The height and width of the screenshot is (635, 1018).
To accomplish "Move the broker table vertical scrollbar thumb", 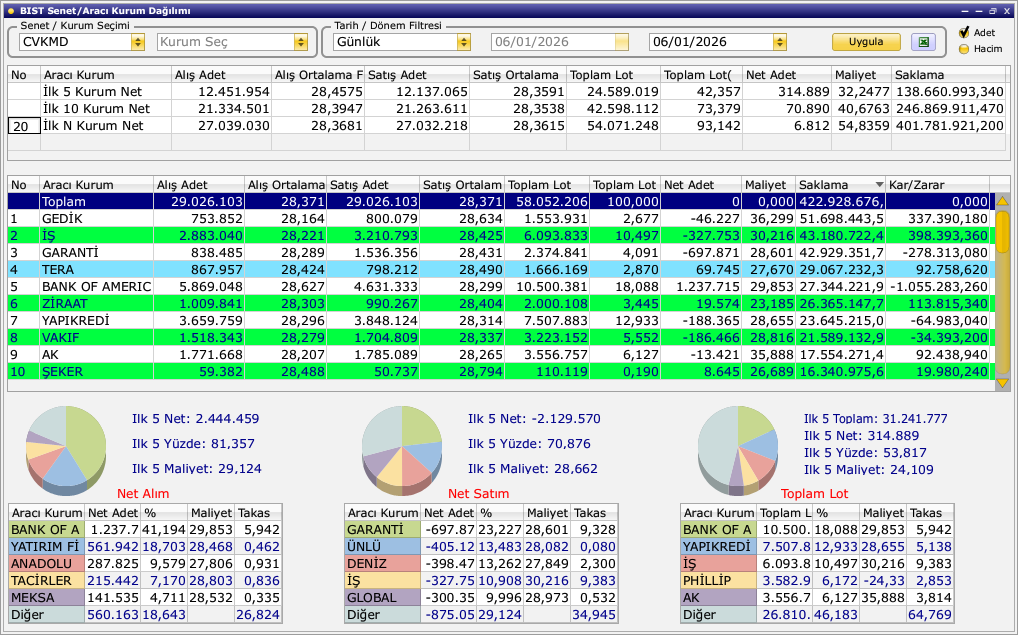I will [1002, 232].
